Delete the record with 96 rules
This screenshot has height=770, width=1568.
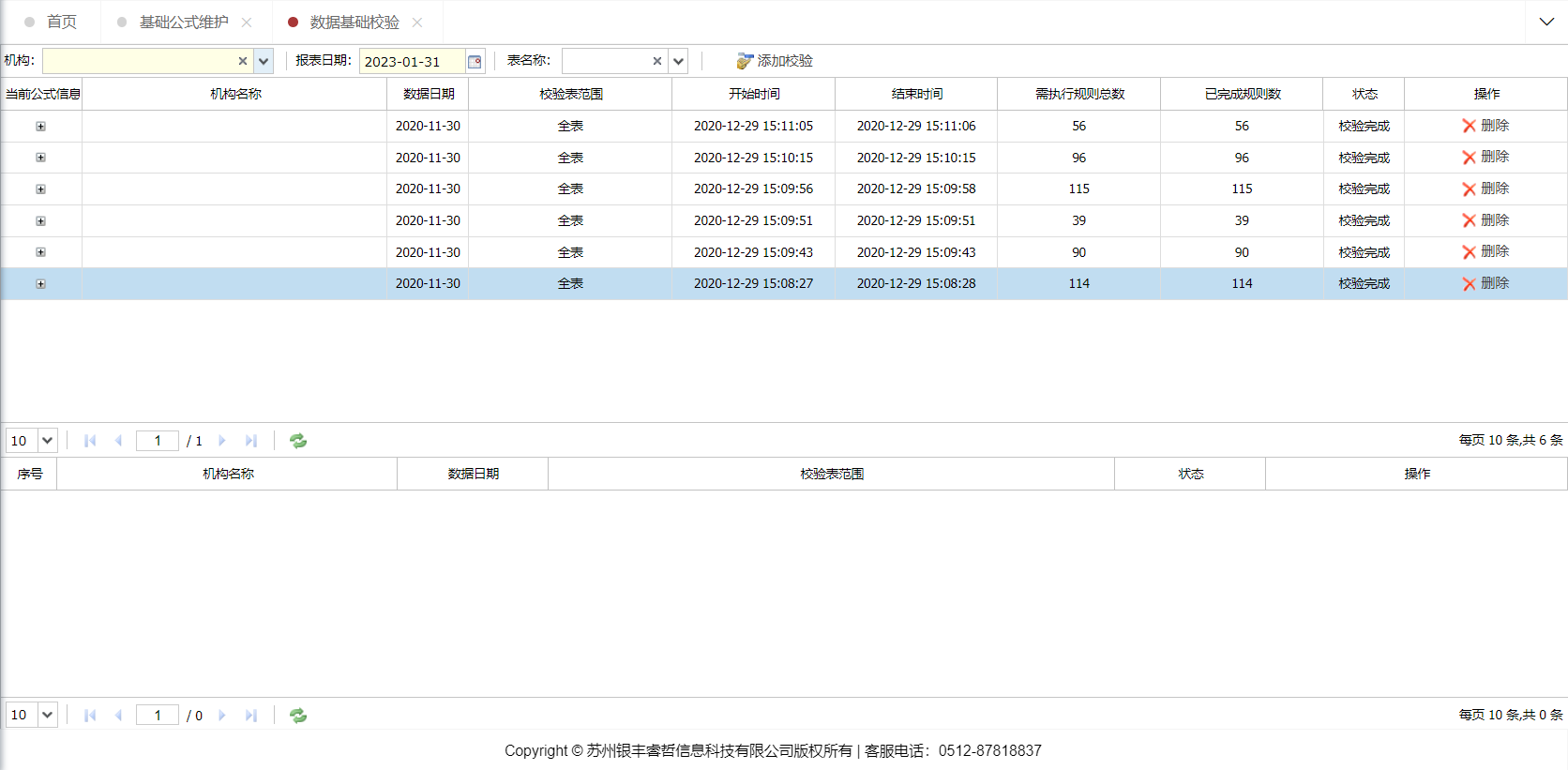click(1485, 158)
